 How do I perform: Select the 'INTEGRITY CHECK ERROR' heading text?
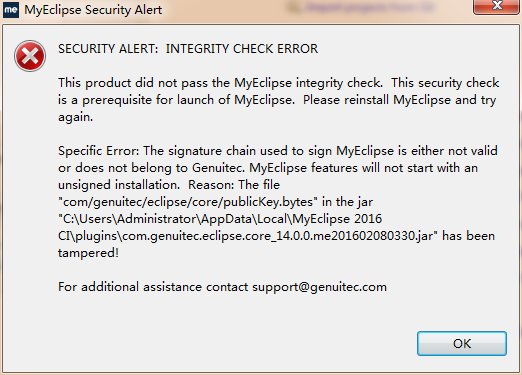pos(242,49)
